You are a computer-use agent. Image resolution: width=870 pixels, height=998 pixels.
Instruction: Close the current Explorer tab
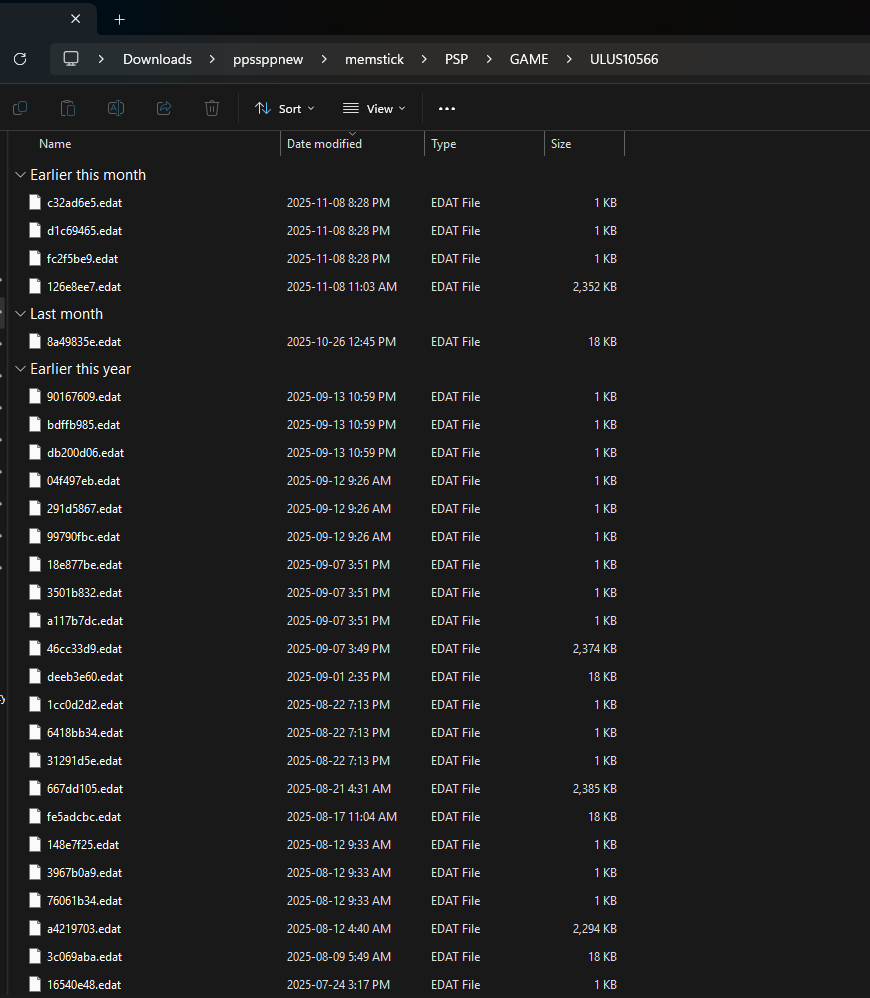click(76, 19)
